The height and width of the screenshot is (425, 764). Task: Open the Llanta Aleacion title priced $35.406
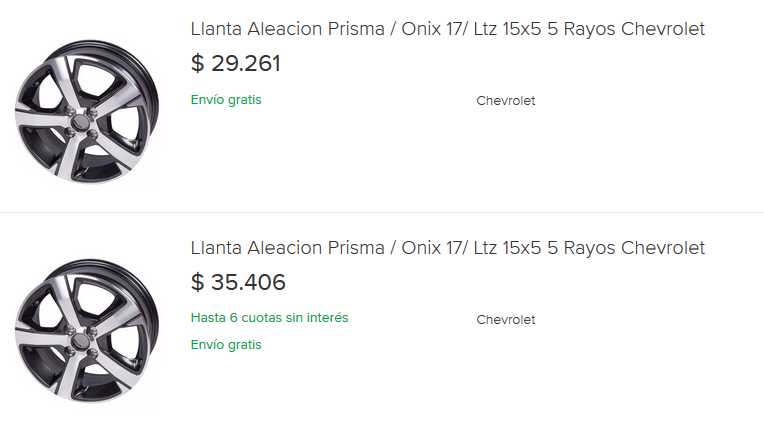pyautogui.click(x=447, y=248)
